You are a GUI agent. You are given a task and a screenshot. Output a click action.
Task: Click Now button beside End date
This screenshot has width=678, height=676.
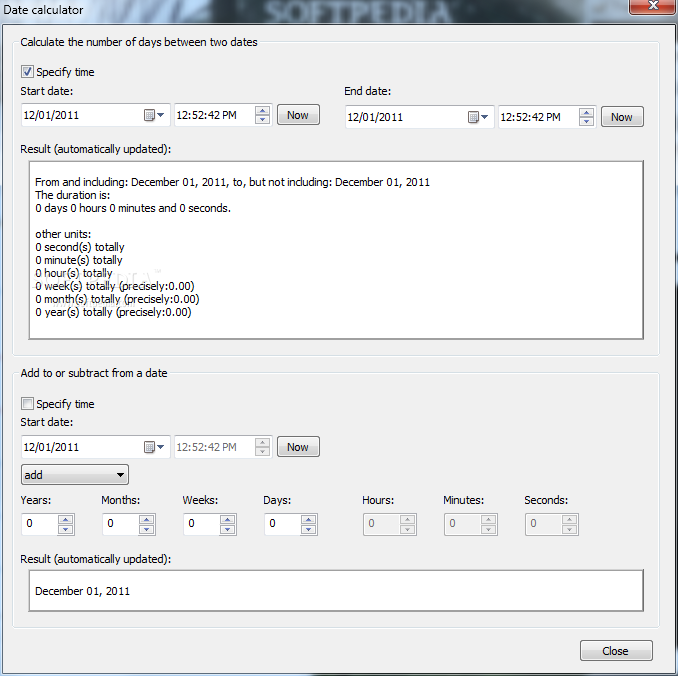click(622, 117)
